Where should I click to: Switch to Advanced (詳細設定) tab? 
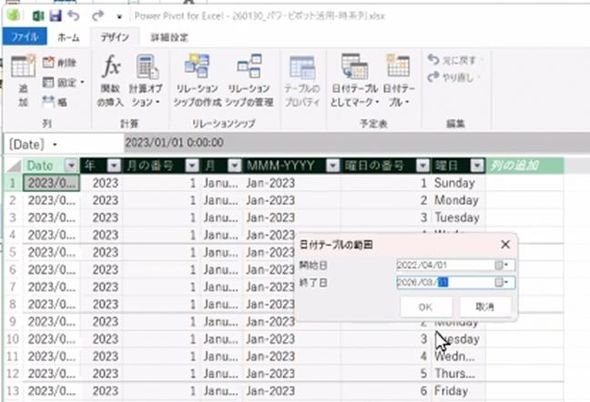(169, 37)
